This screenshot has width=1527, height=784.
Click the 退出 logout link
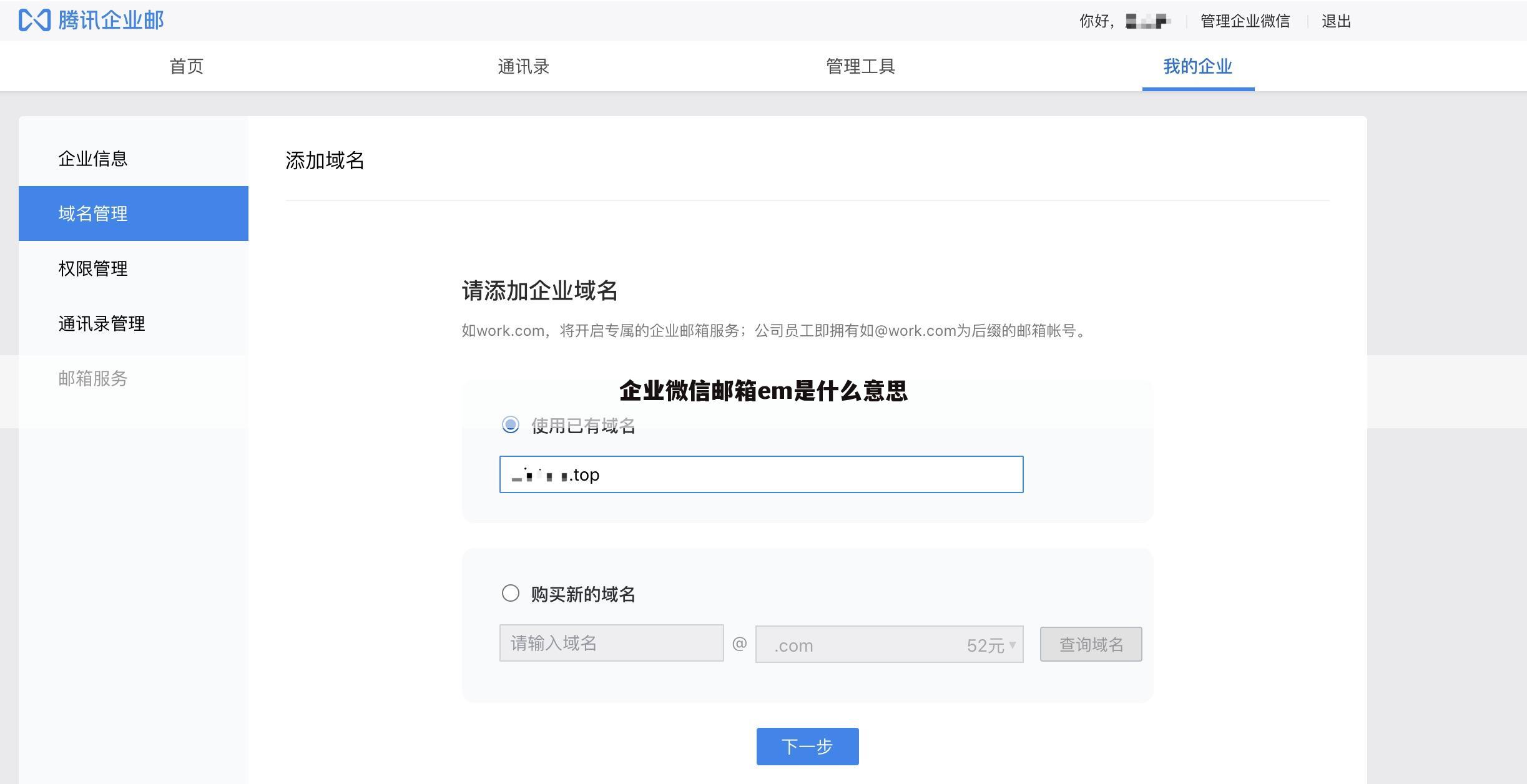tap(1337, 21)
